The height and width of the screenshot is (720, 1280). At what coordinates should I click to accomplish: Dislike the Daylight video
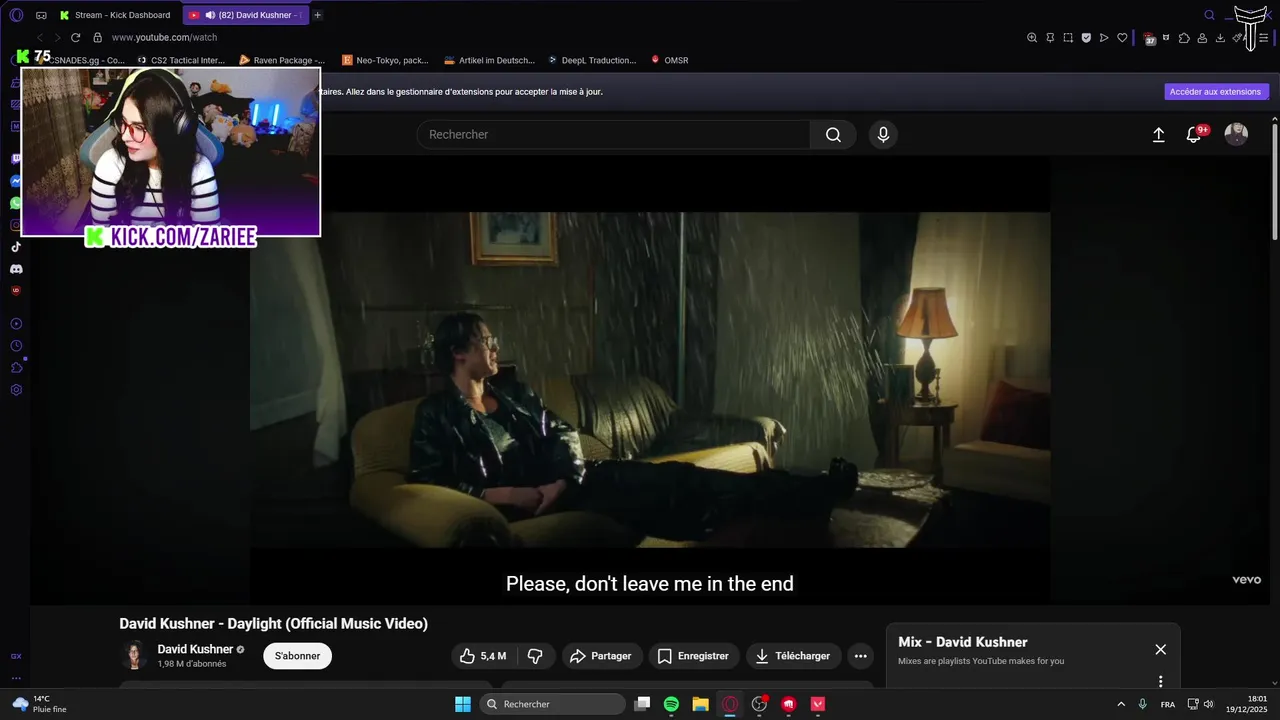(x=535, y=656)
